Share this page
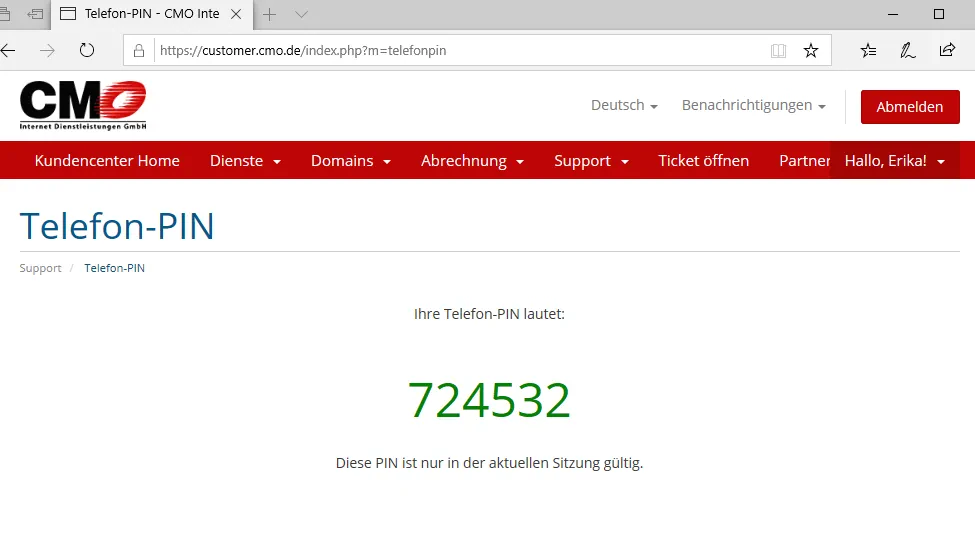Screen dimensions: 975x543 pyautogui.click(x=947, y=50)
